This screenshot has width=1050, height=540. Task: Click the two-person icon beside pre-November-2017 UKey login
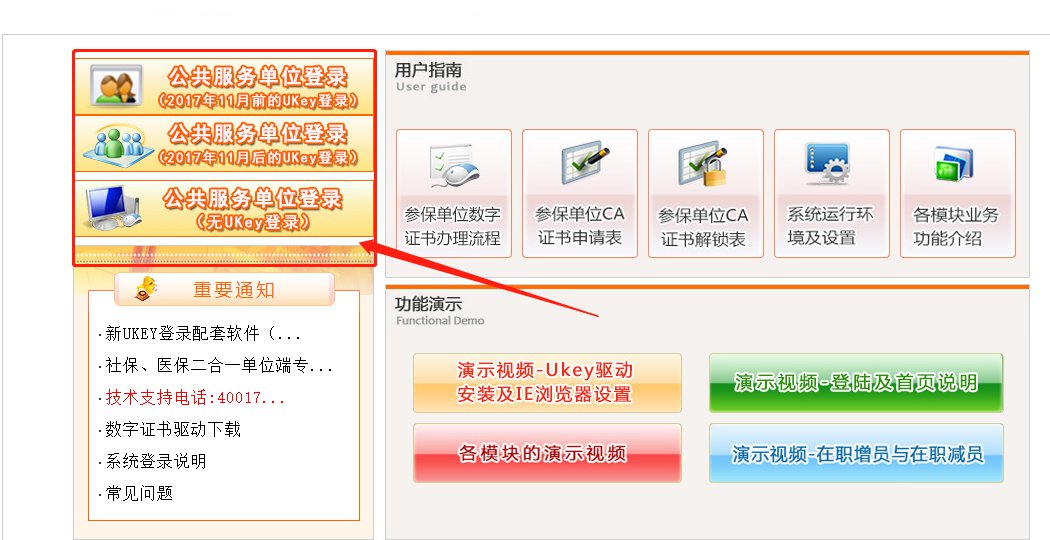point(116,85)
